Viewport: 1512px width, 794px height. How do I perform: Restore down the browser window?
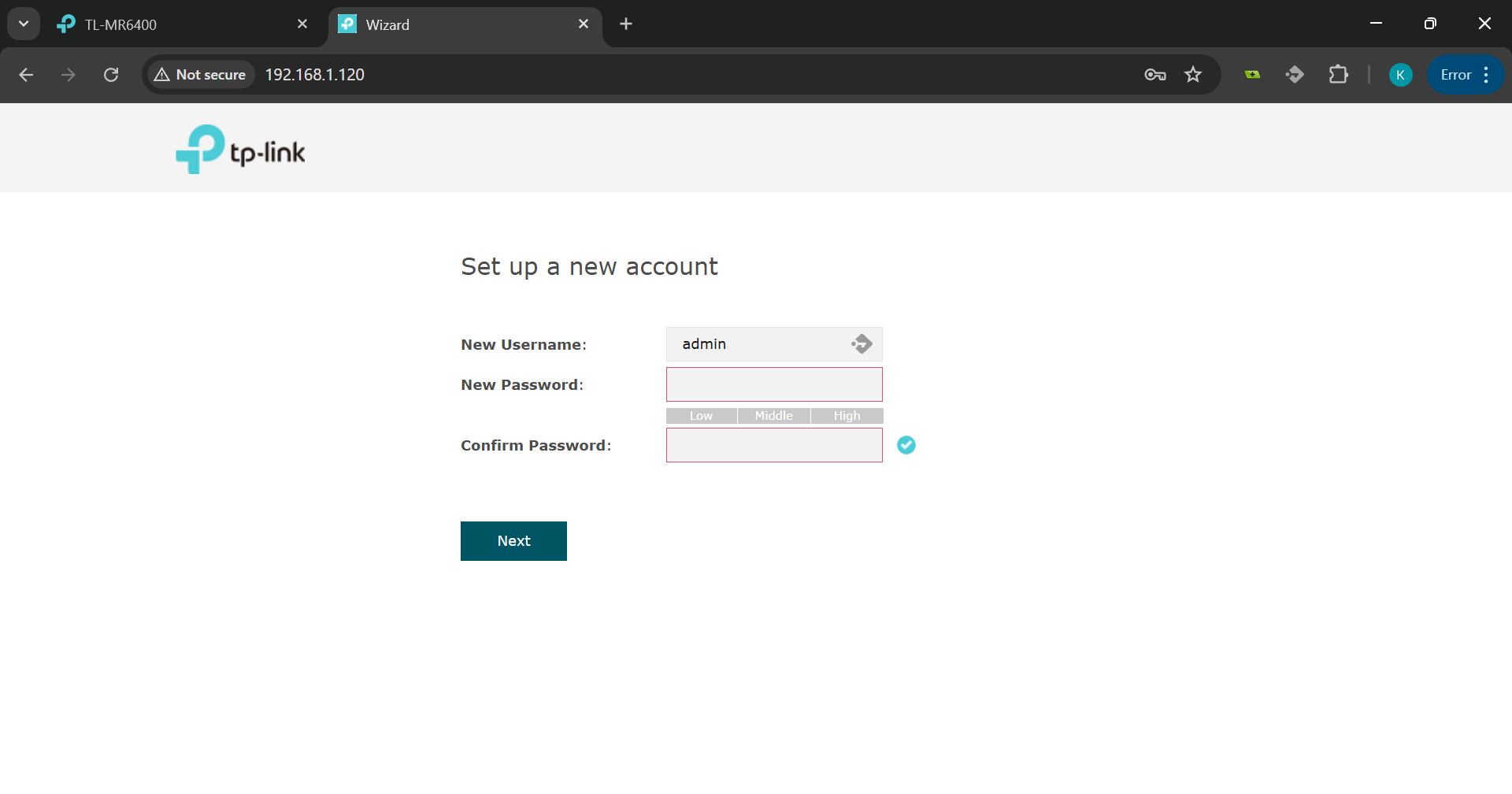[1430, 24]
